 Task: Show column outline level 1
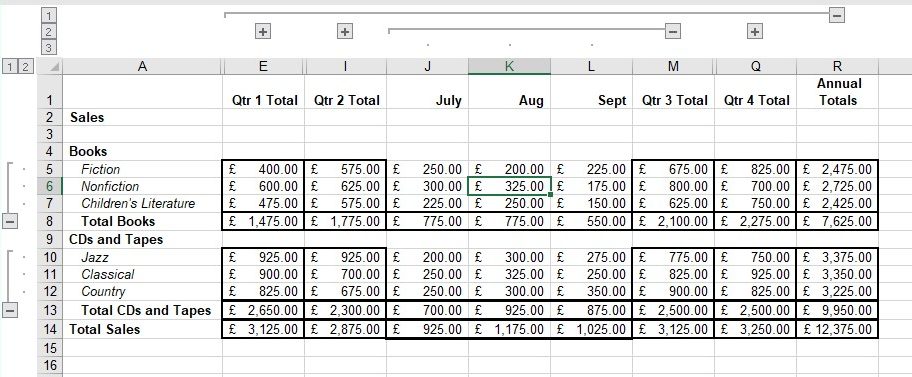coord(50,15)
